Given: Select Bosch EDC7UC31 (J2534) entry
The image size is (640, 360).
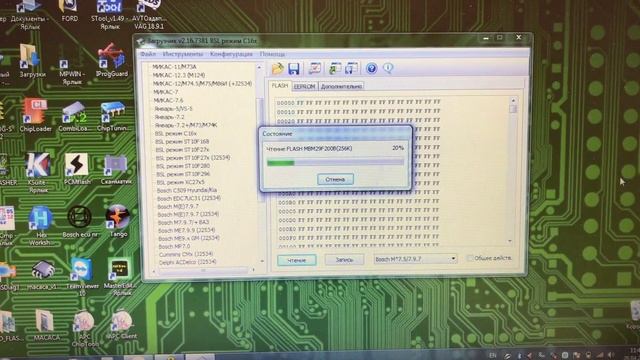Looking at the screenshot, I should (189, 198).
